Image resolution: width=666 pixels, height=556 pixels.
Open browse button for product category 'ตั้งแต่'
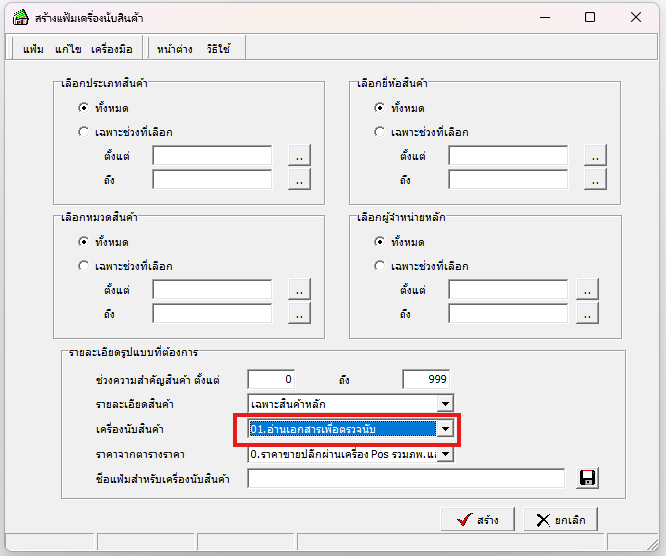pos(299,289)
